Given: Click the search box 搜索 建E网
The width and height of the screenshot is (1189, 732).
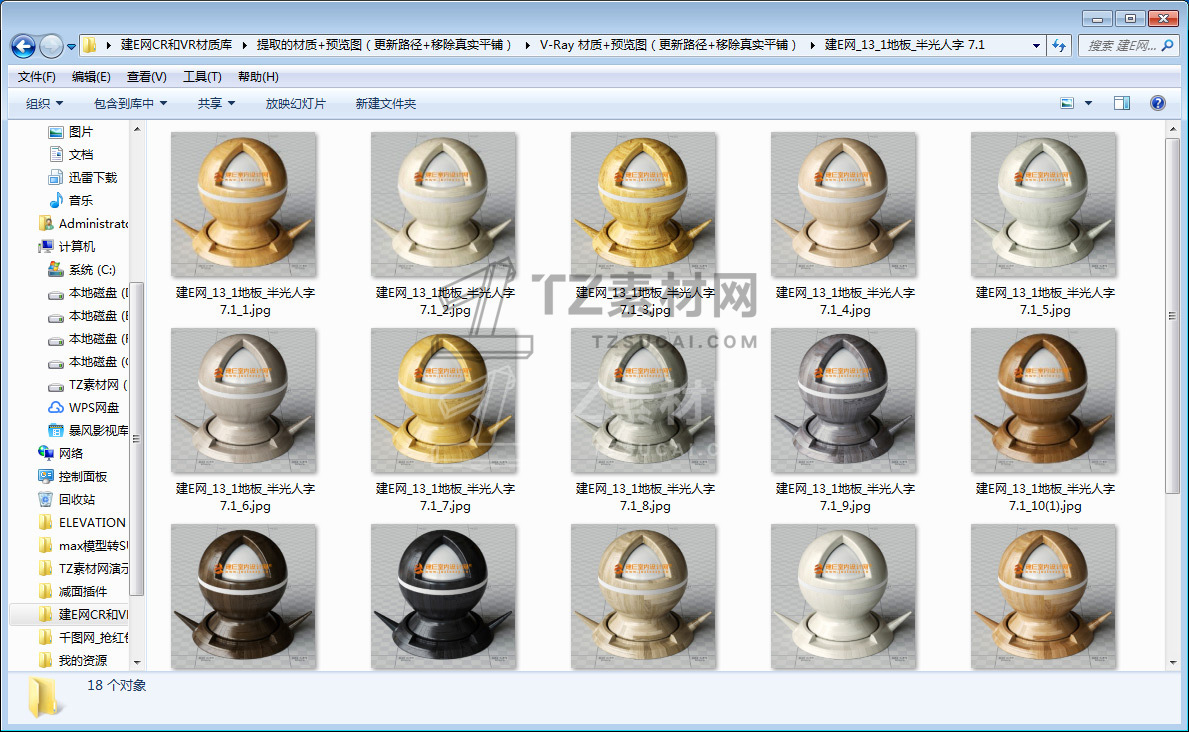Looking at the screenshot, I should pos(1120,46).
